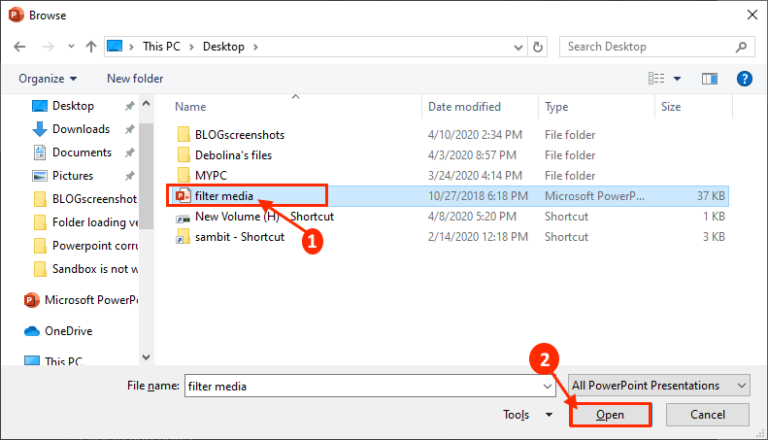Screen dimensions: 768x440
Task: Open Pictures in the navigation pane
Action: click(72, 175)
